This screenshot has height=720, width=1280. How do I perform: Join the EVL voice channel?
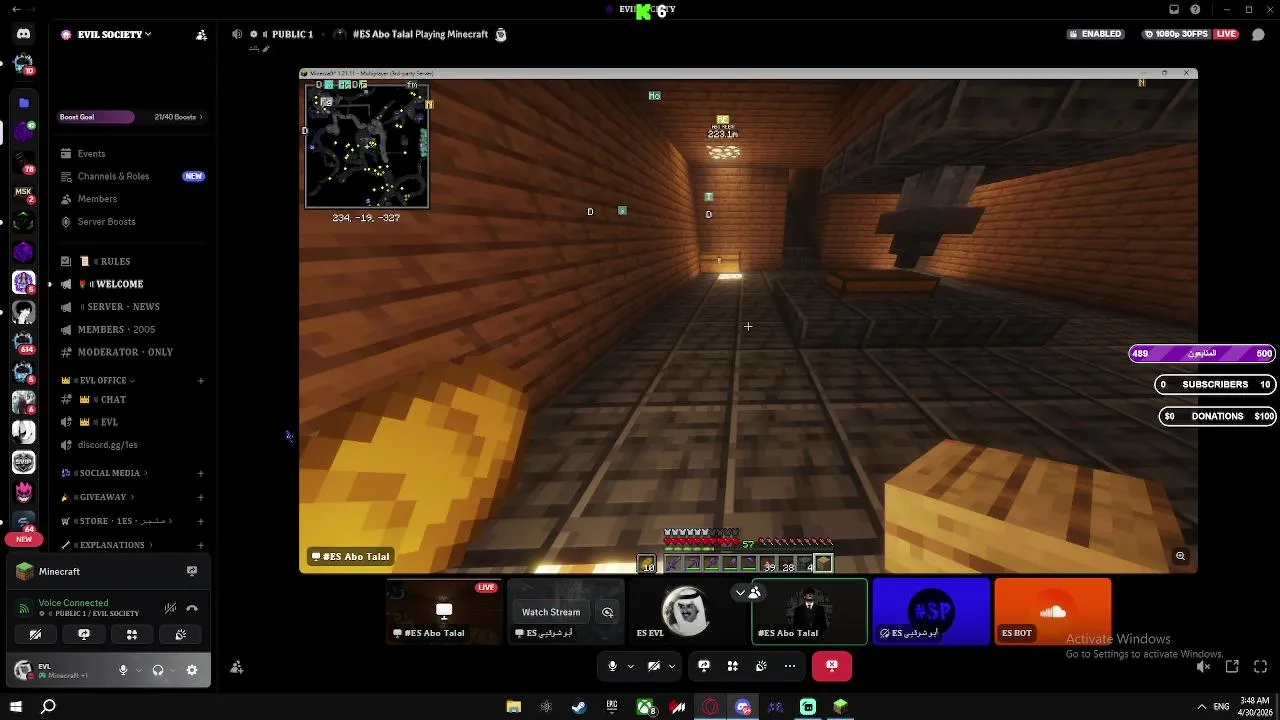[x=132, y=422]
